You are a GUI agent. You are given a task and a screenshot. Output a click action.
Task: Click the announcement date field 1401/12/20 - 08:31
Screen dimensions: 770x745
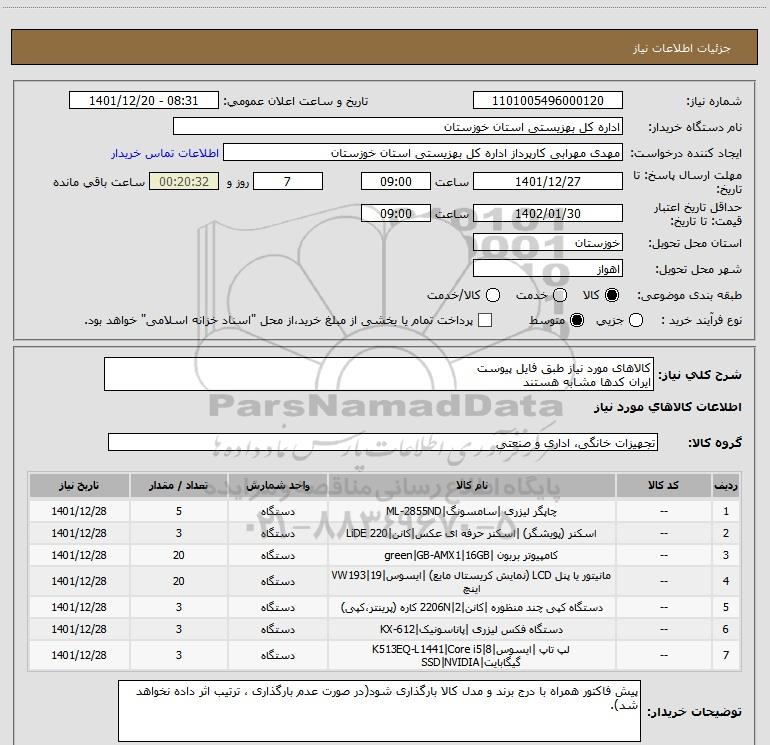[x=144, y=101]
